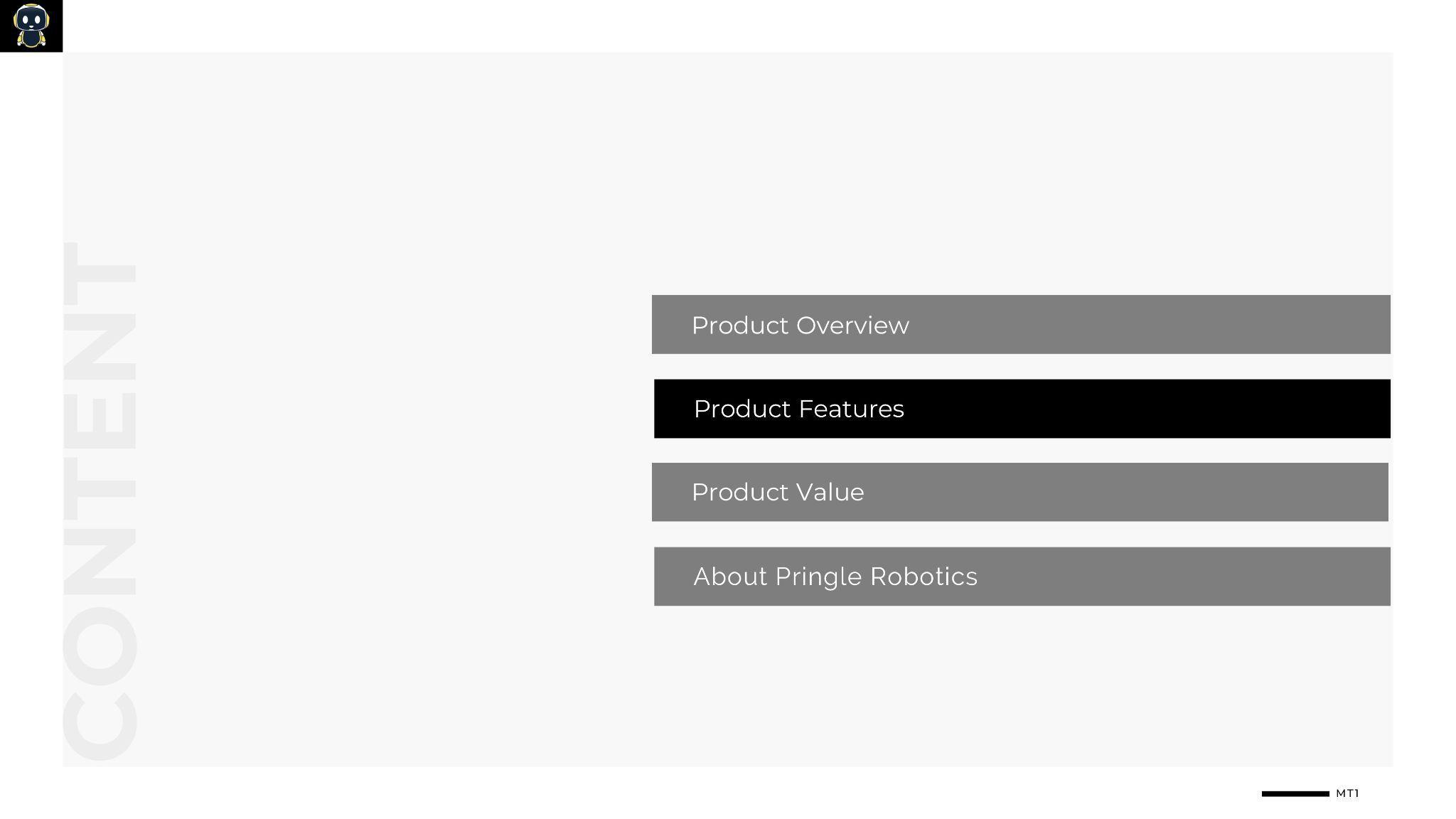Click the word Overview

[852, 326]
